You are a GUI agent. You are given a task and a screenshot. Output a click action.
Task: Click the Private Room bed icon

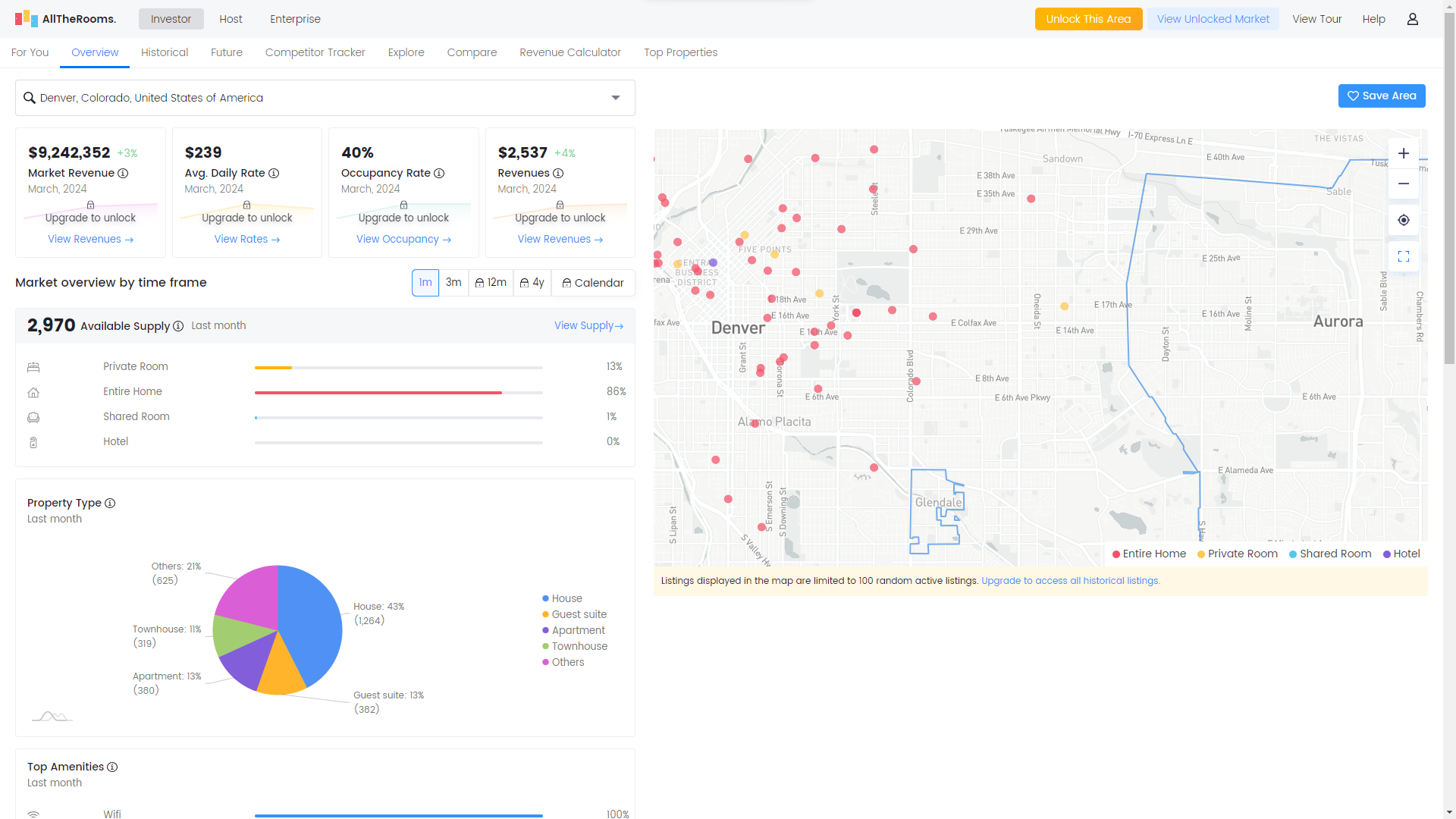(x=33, y=367)
